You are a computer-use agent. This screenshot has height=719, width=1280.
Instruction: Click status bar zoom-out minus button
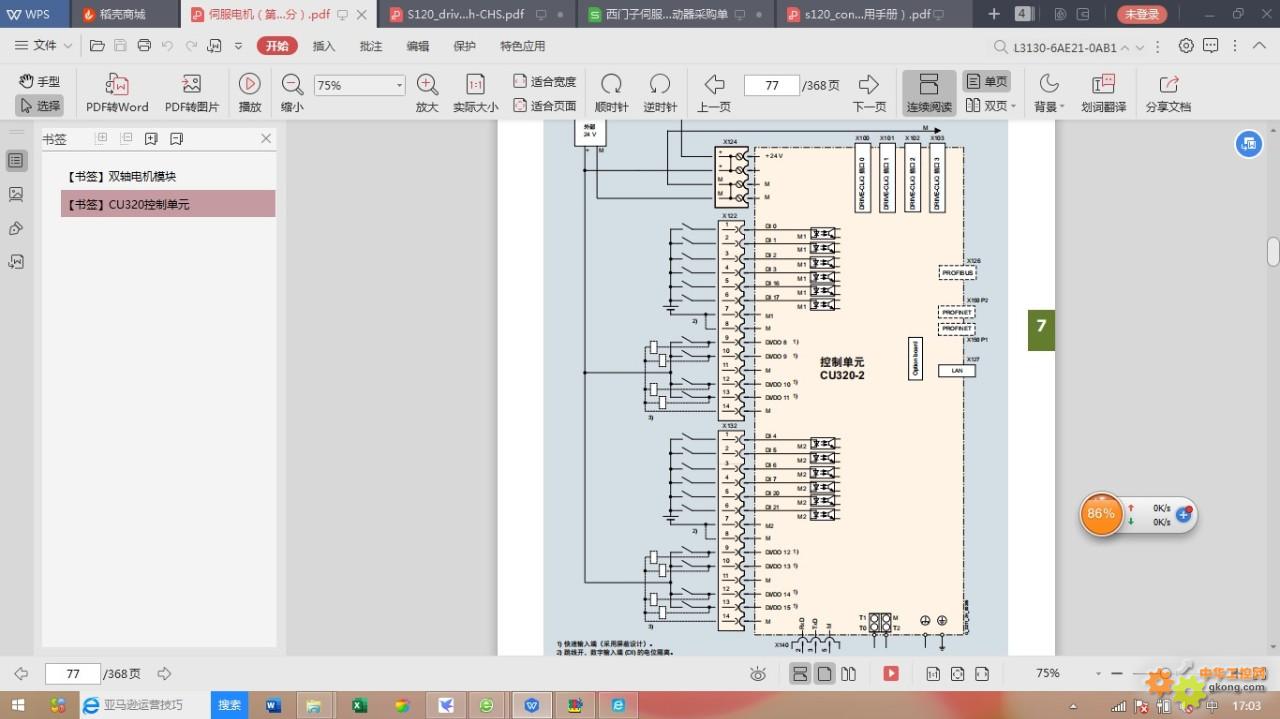[1119, 674]
